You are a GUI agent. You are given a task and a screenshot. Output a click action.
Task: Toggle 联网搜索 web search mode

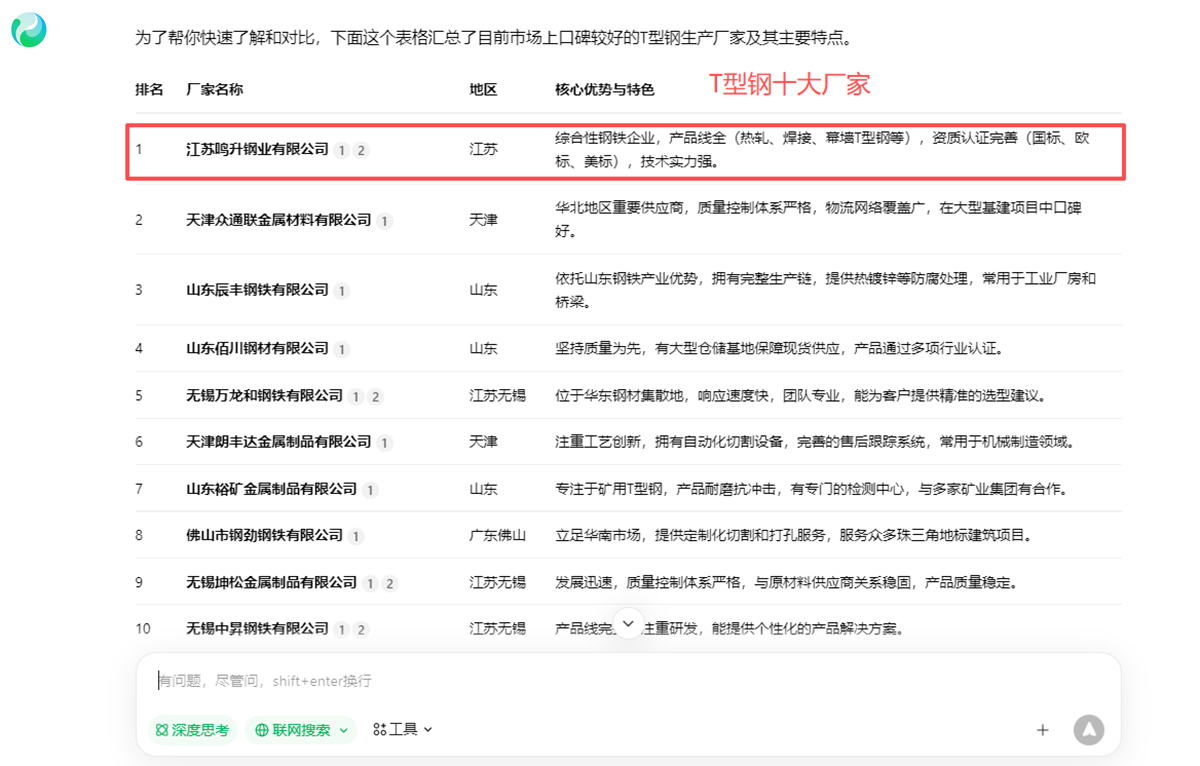(x=292, y=730)
